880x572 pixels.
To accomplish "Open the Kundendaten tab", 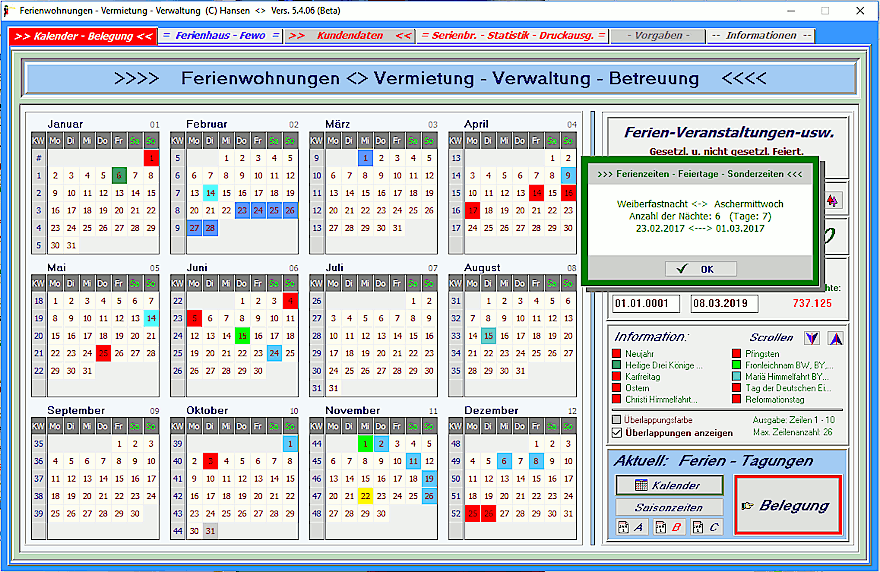I will click(349, 36).
